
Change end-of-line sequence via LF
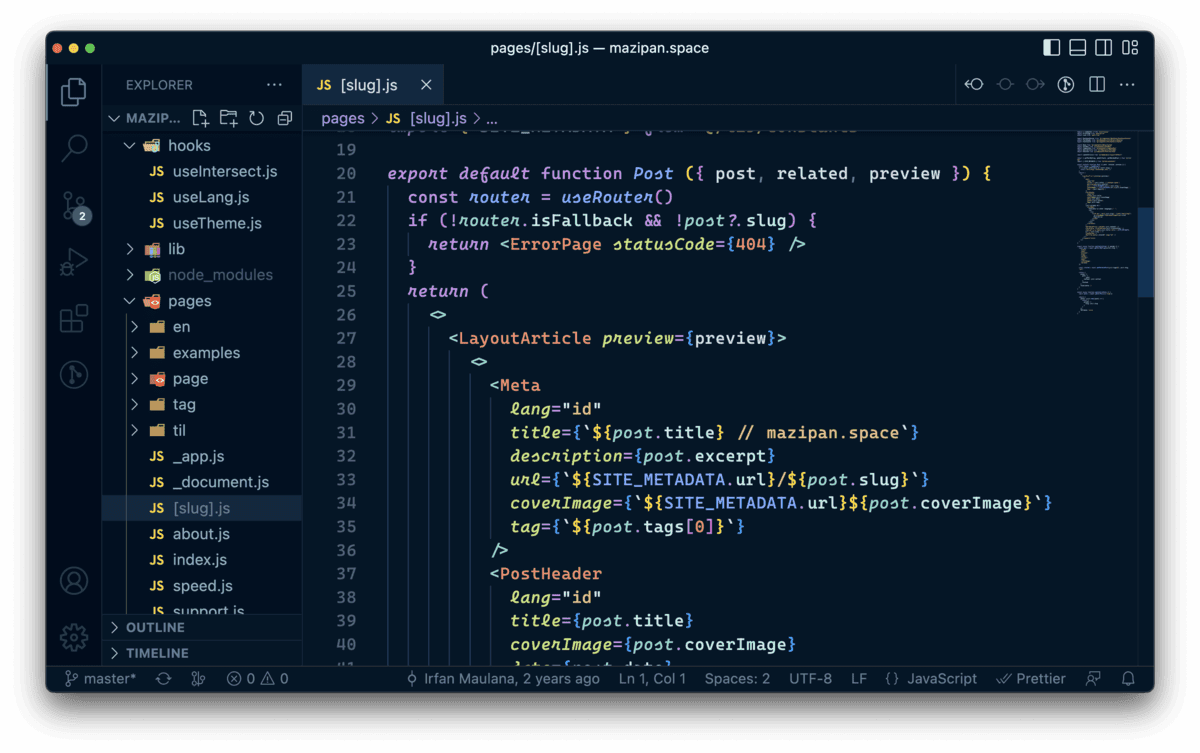859,678
